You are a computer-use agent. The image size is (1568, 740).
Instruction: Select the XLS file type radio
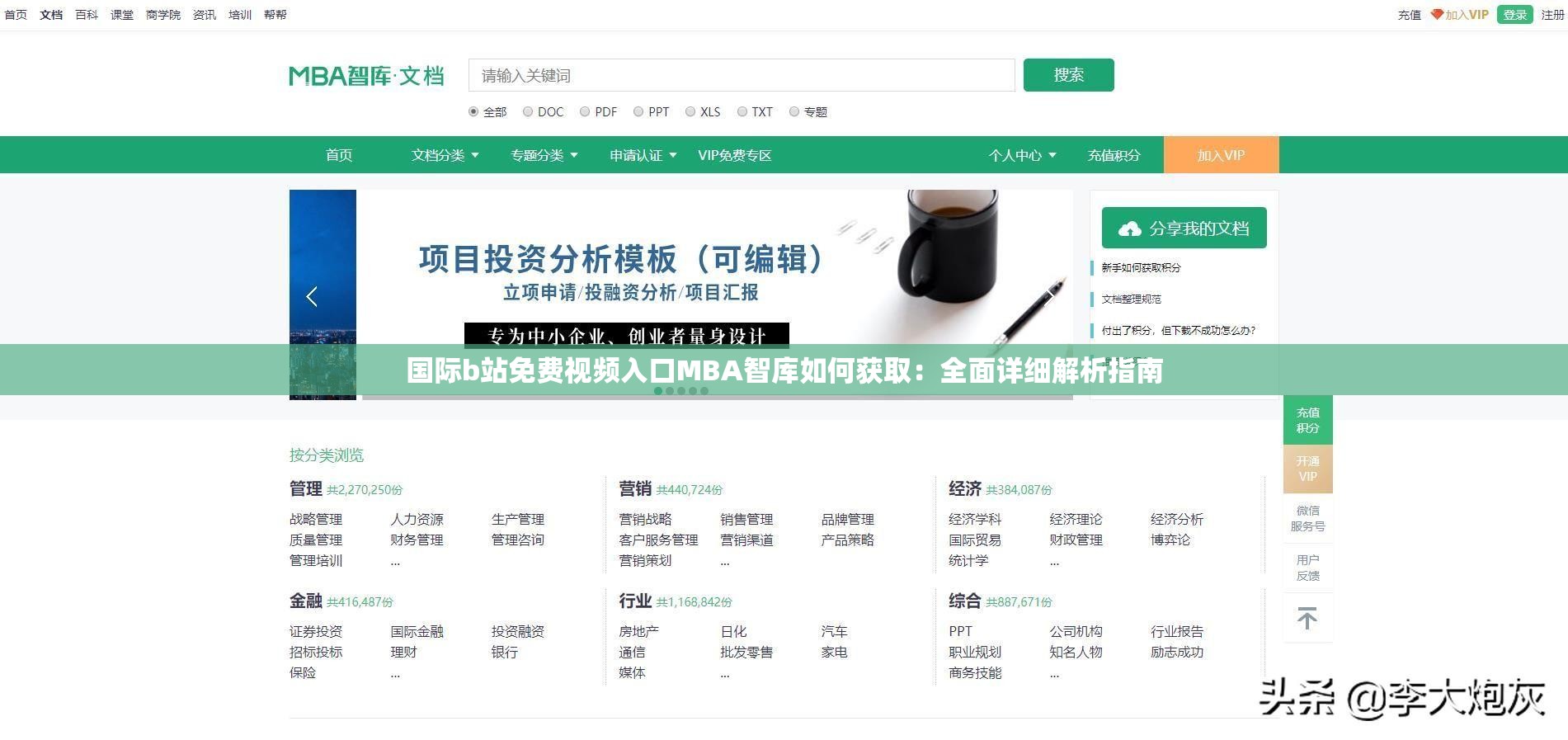pos(690,111)
